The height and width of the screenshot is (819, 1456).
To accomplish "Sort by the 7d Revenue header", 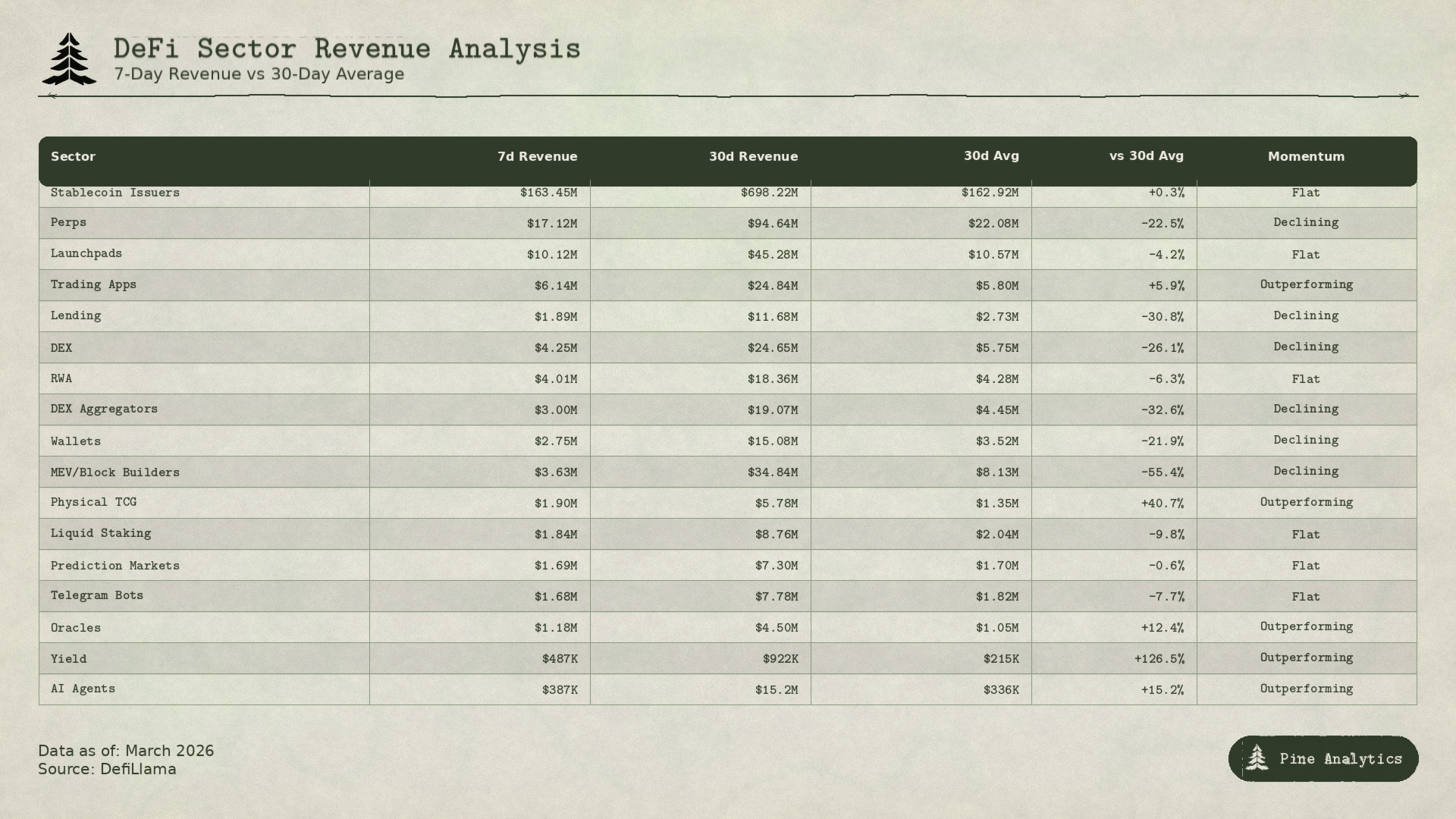I will pos(537,156).
